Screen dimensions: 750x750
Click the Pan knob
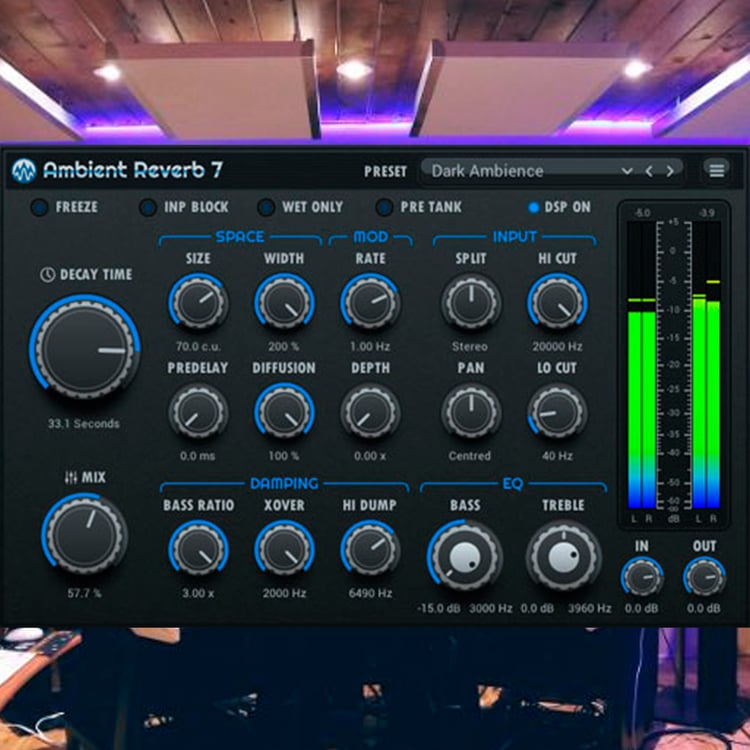(x=471, y=412)
